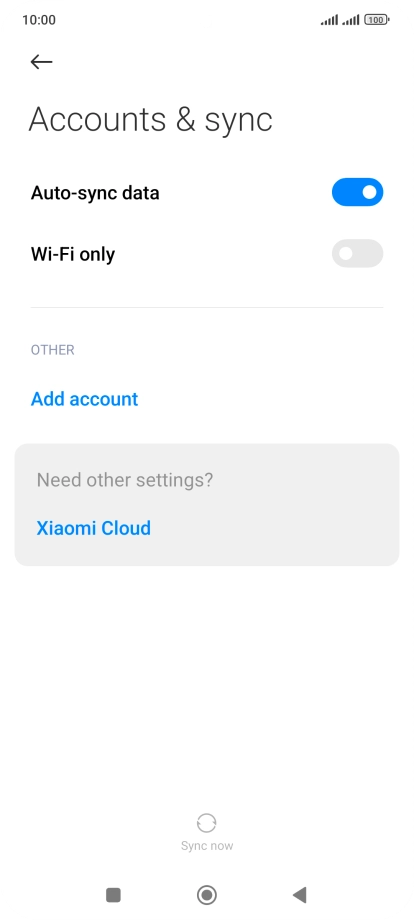Disable the Auto-sync data switch
Image resolution: width=414 pixels, height=920 pixels.
357,192
